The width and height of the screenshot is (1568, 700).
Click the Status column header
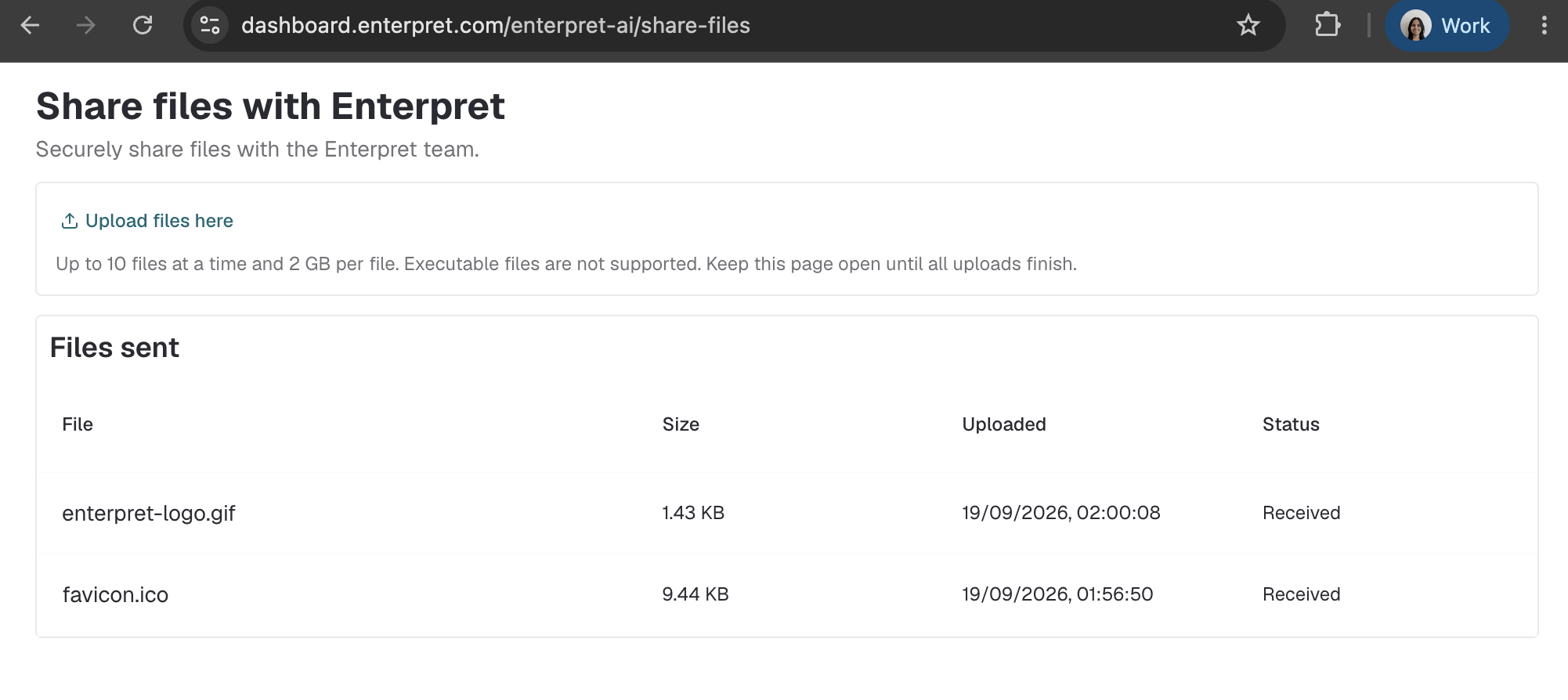[1291, 424]
